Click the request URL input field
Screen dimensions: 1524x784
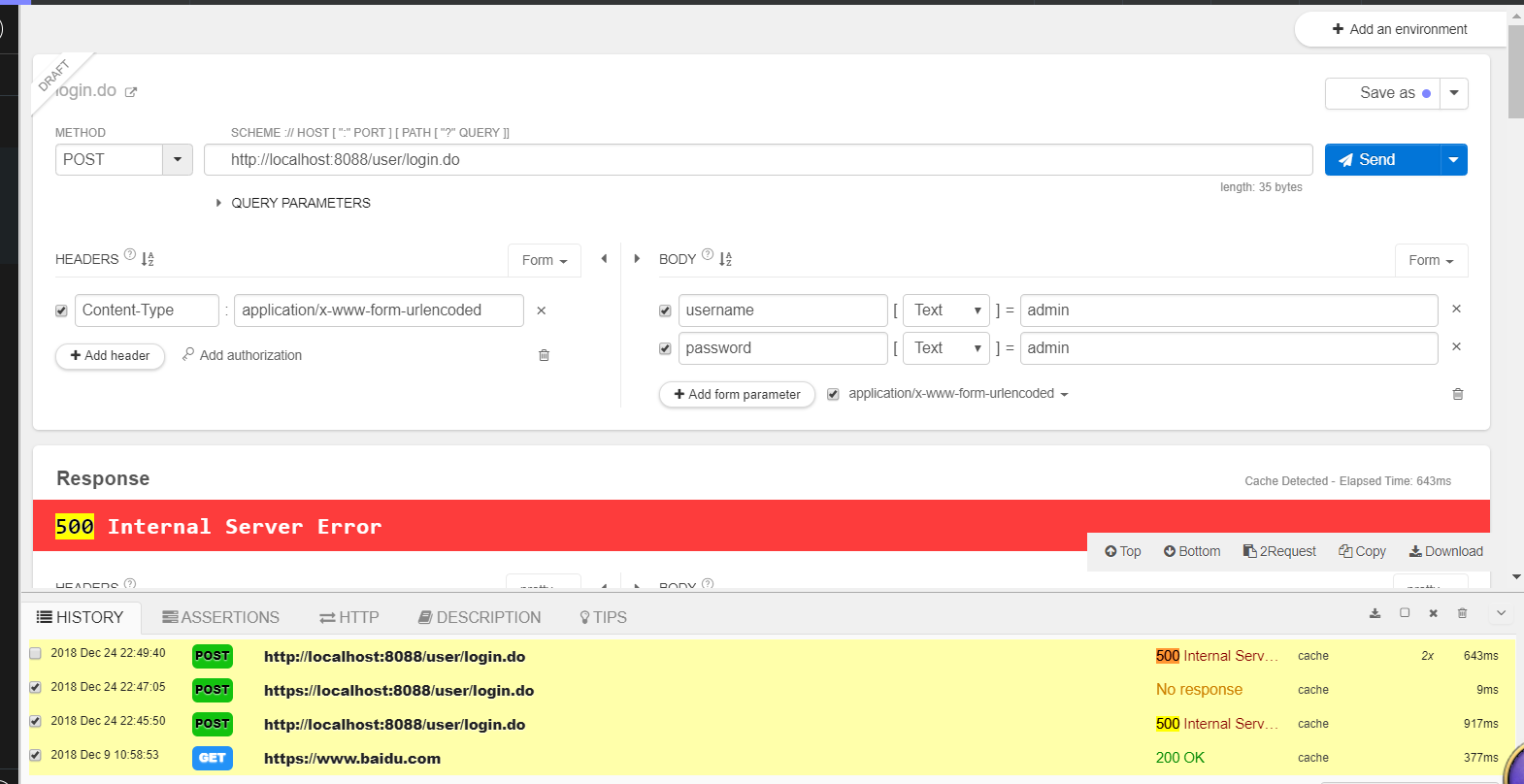pos(758,160)
